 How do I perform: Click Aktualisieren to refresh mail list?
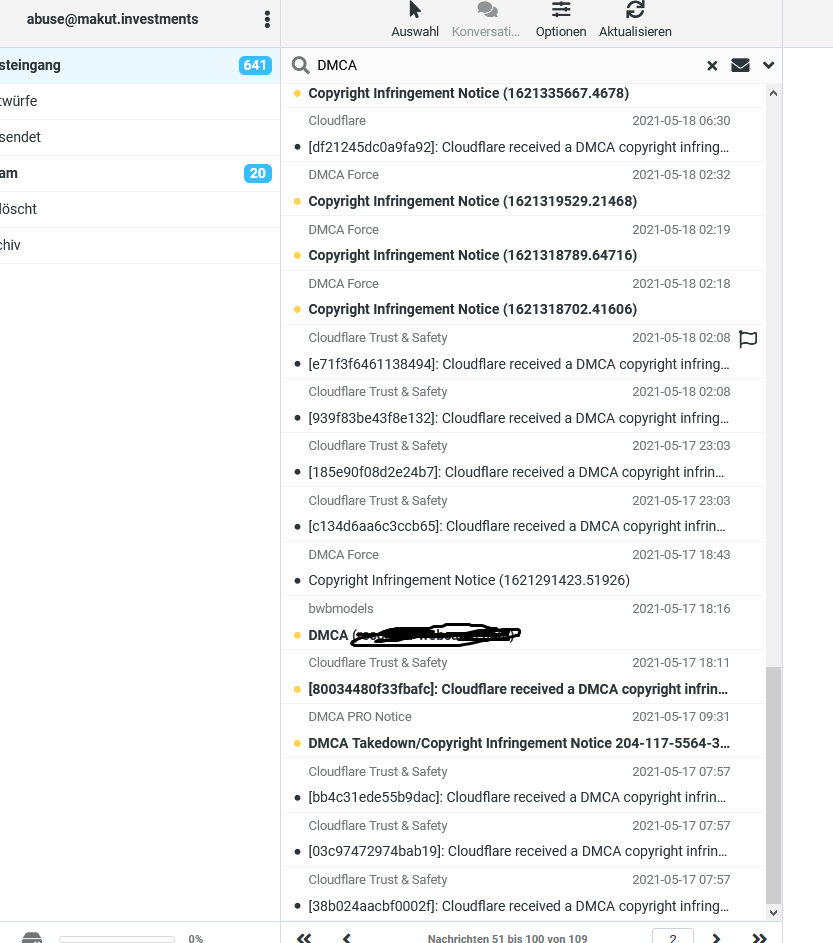coord(635,20)
